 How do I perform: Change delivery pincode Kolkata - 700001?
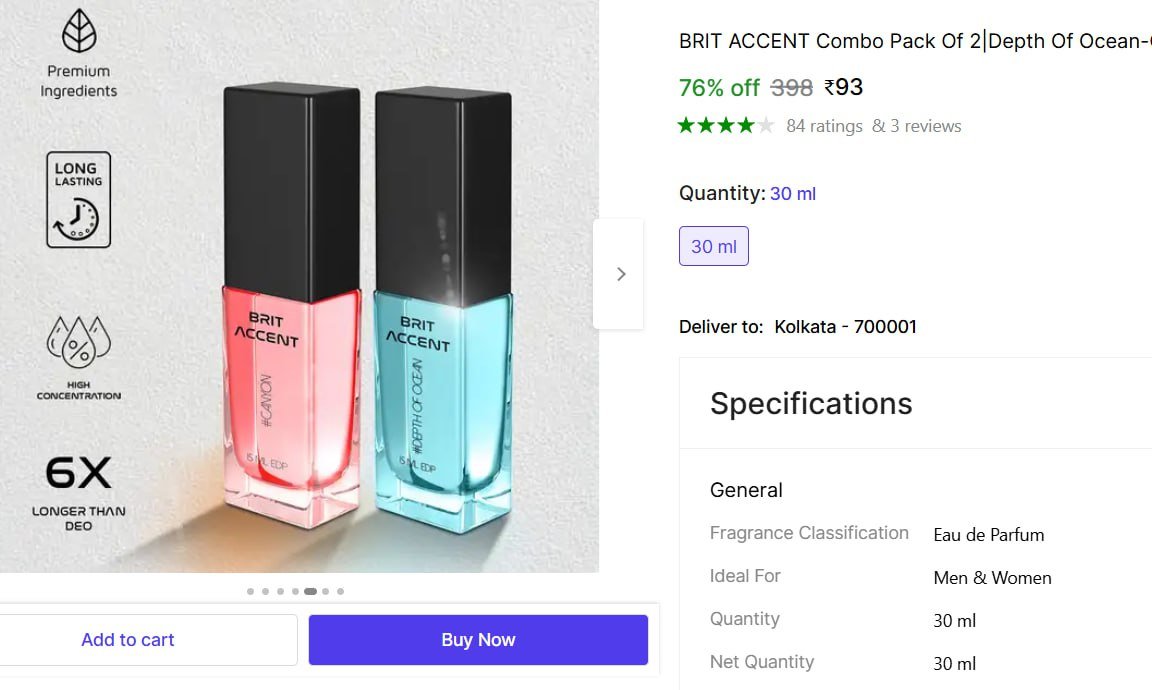(x=845, y=327)
